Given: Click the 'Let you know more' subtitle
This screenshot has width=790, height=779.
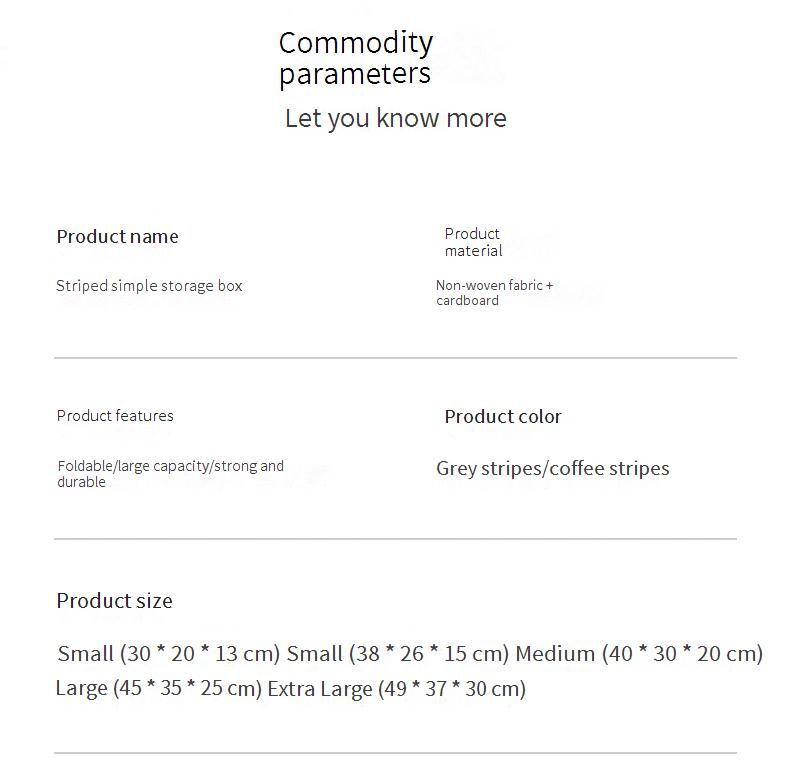Looking at the screenshot, I should point(395,118).
